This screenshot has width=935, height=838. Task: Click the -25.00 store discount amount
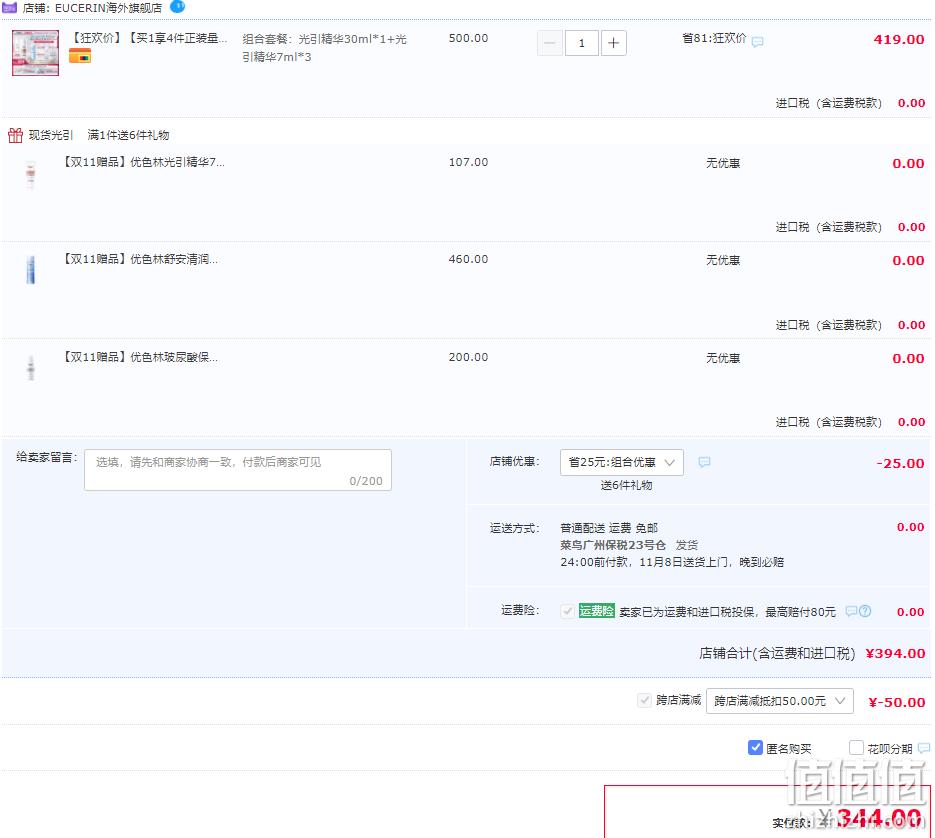[900, 463]
